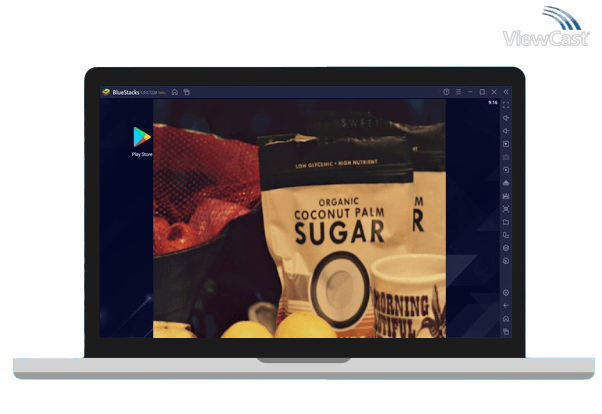The width and height of the screenshot is (602, 414).
Task: Open settings gear in side toolbar
Action: point(506,293)
